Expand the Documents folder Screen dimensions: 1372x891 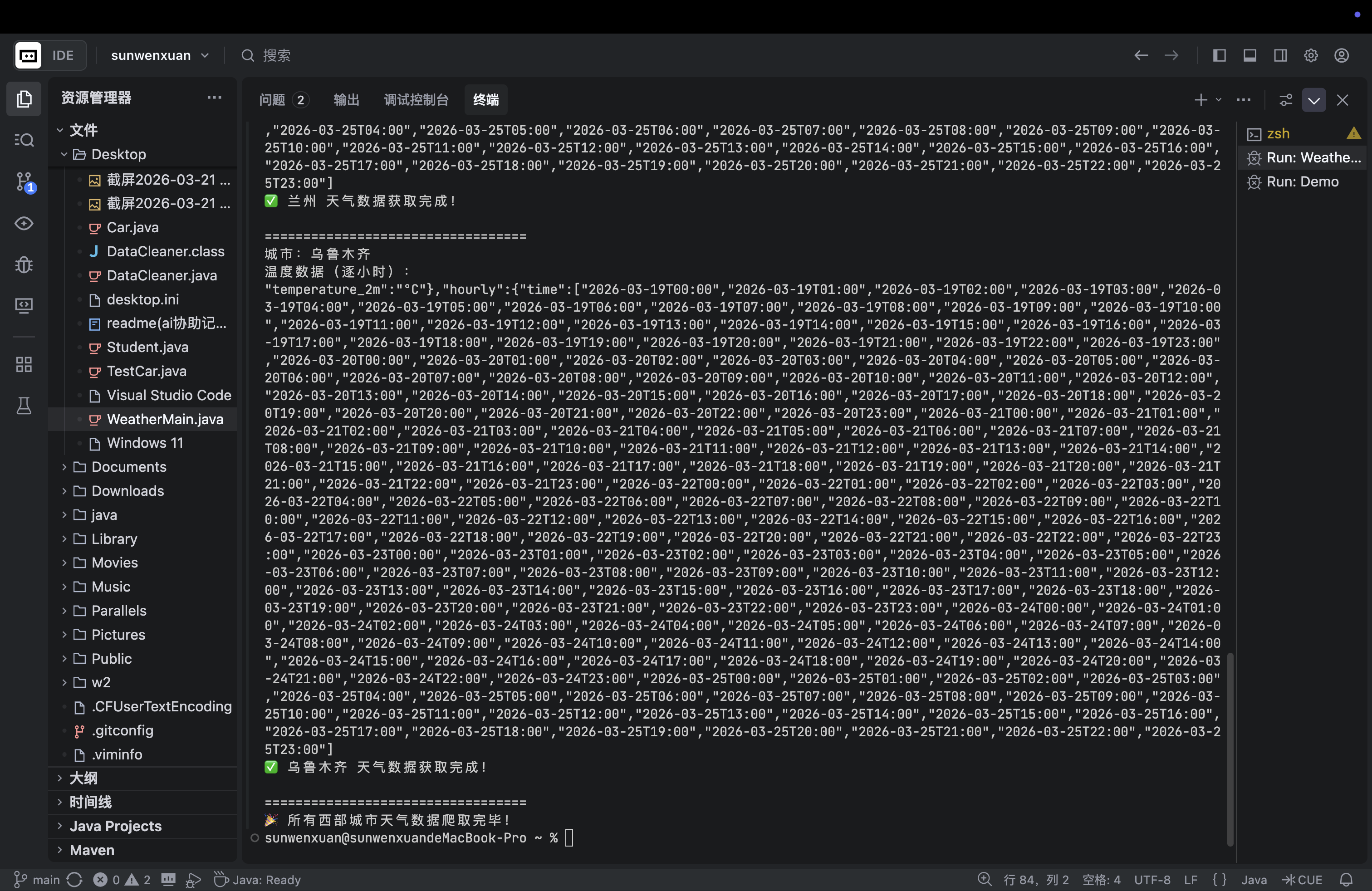(128, 467)
